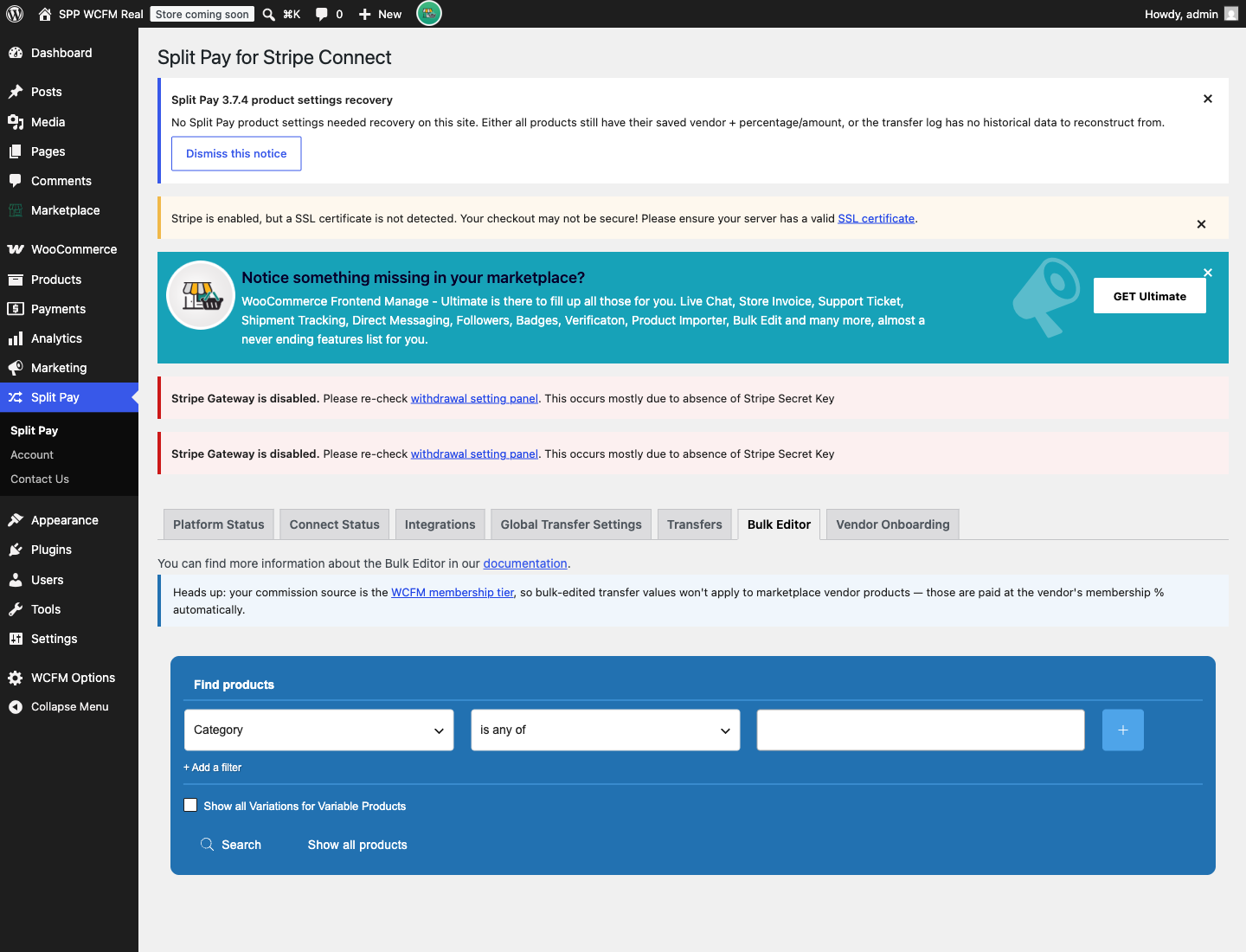This screenshot has width=1246, height=952.
Task: Click the Settings sliders icon in sidebar
Action: [16, 639]
